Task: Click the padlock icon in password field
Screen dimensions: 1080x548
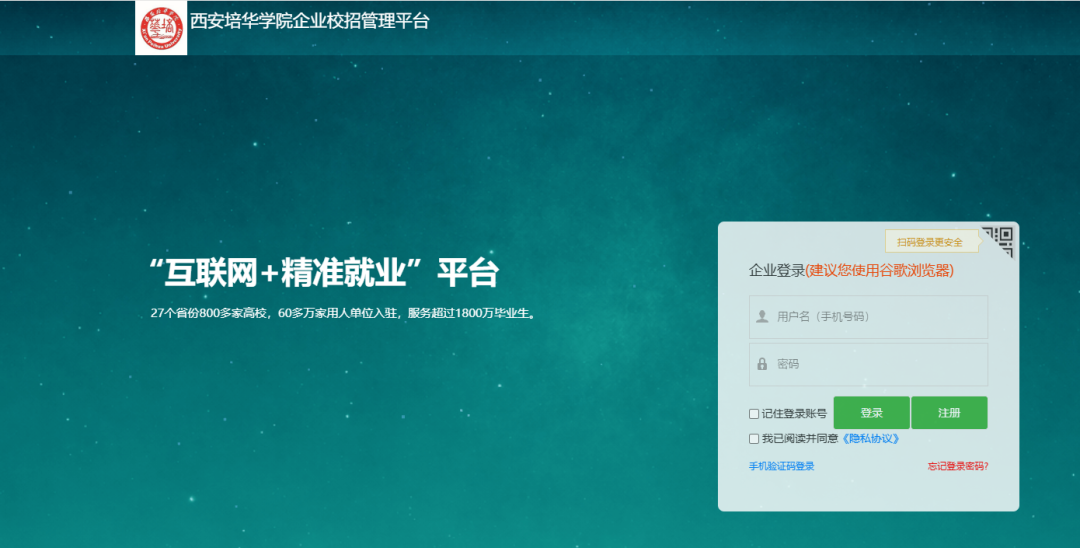Action: (762, 364)
